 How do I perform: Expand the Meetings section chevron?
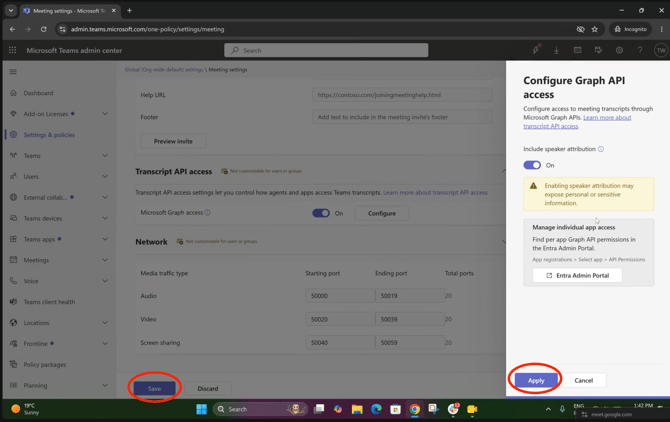(105, 260)
